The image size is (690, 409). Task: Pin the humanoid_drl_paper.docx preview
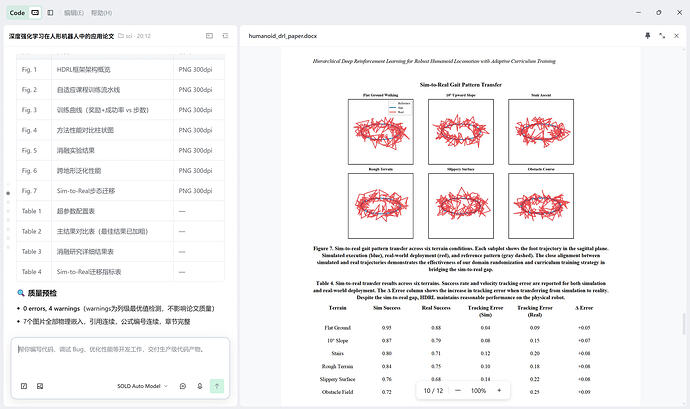647,36
